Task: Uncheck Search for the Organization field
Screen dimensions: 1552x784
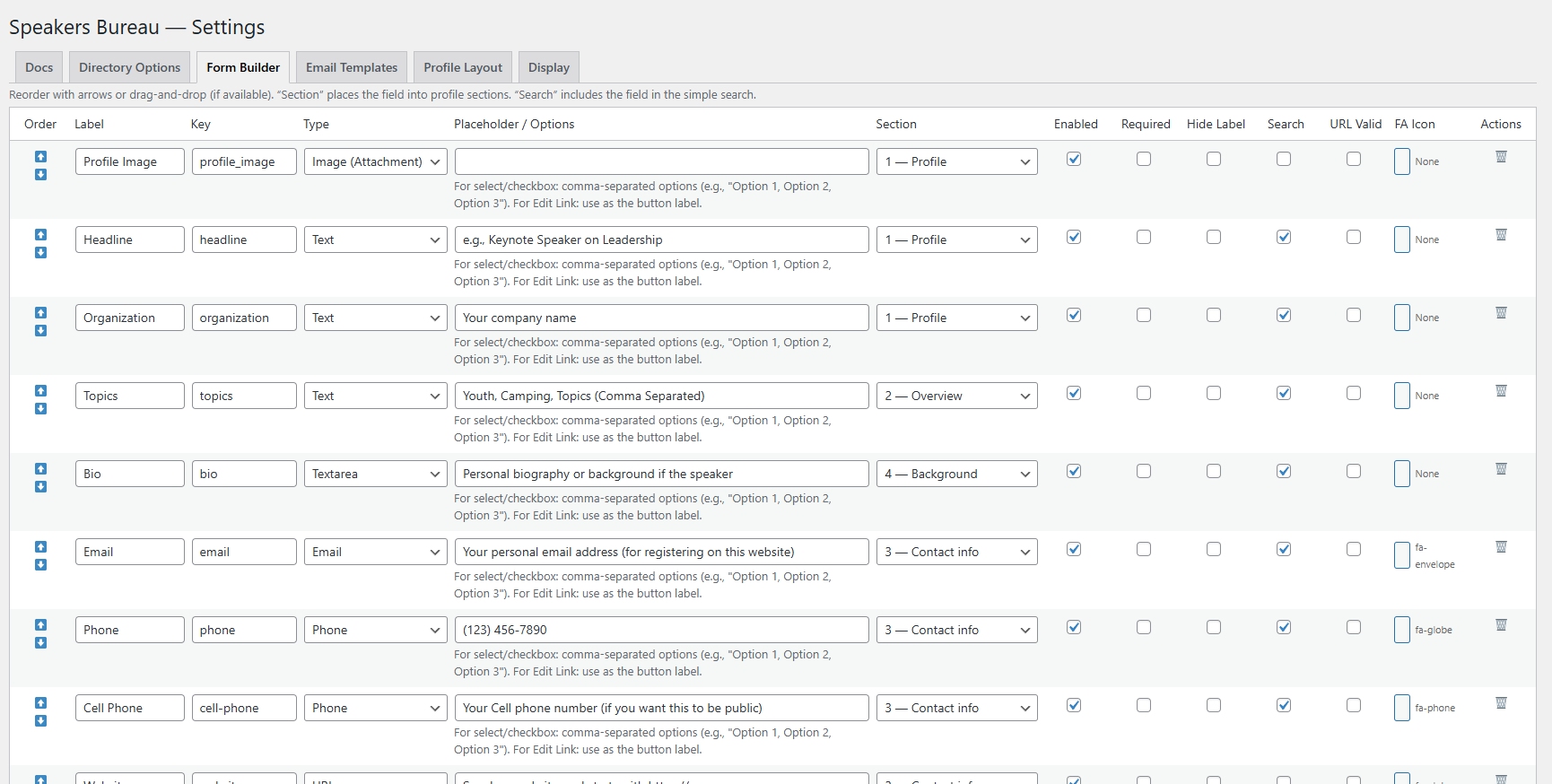Action: pyautogui.click(x=1284, y=315)
